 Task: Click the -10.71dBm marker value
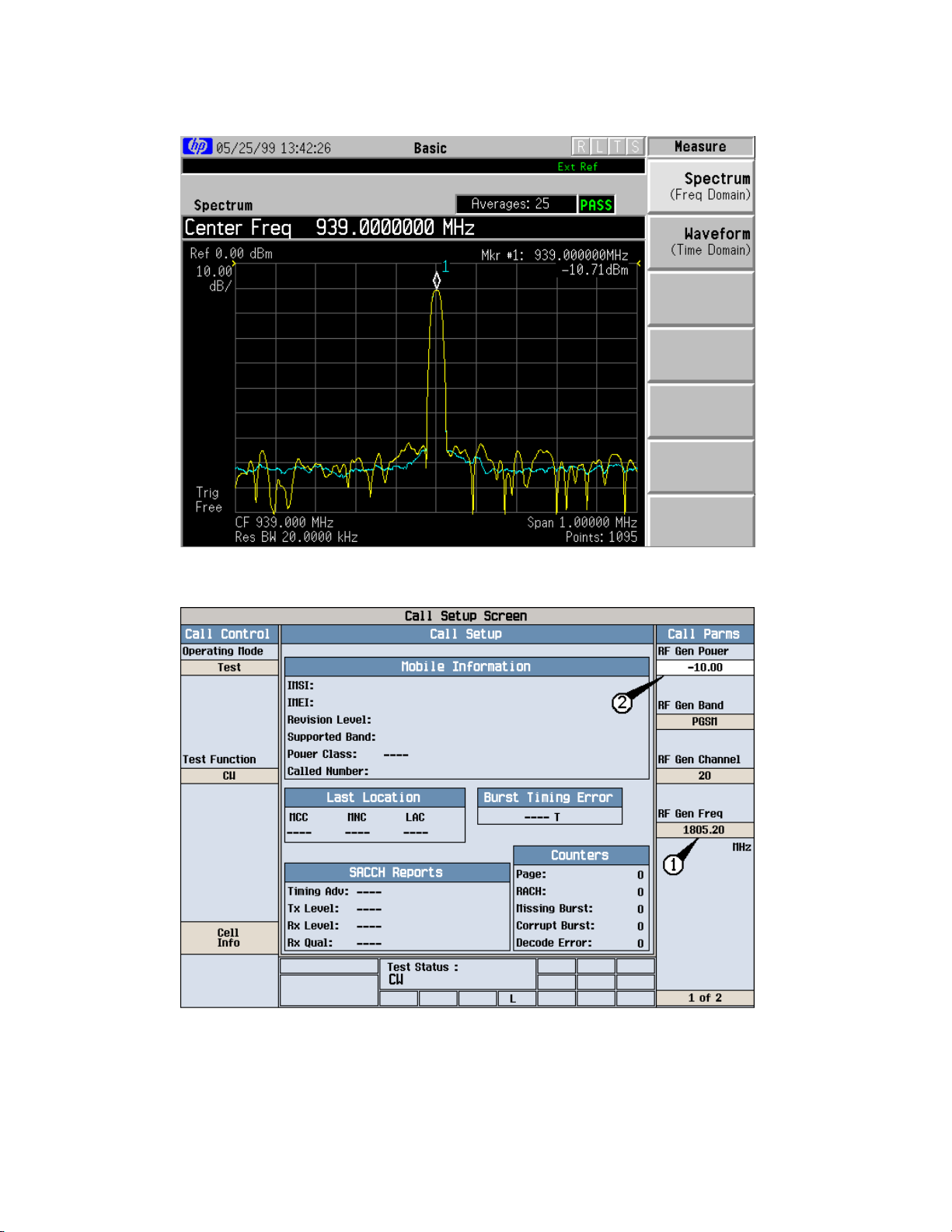(595, 270)
